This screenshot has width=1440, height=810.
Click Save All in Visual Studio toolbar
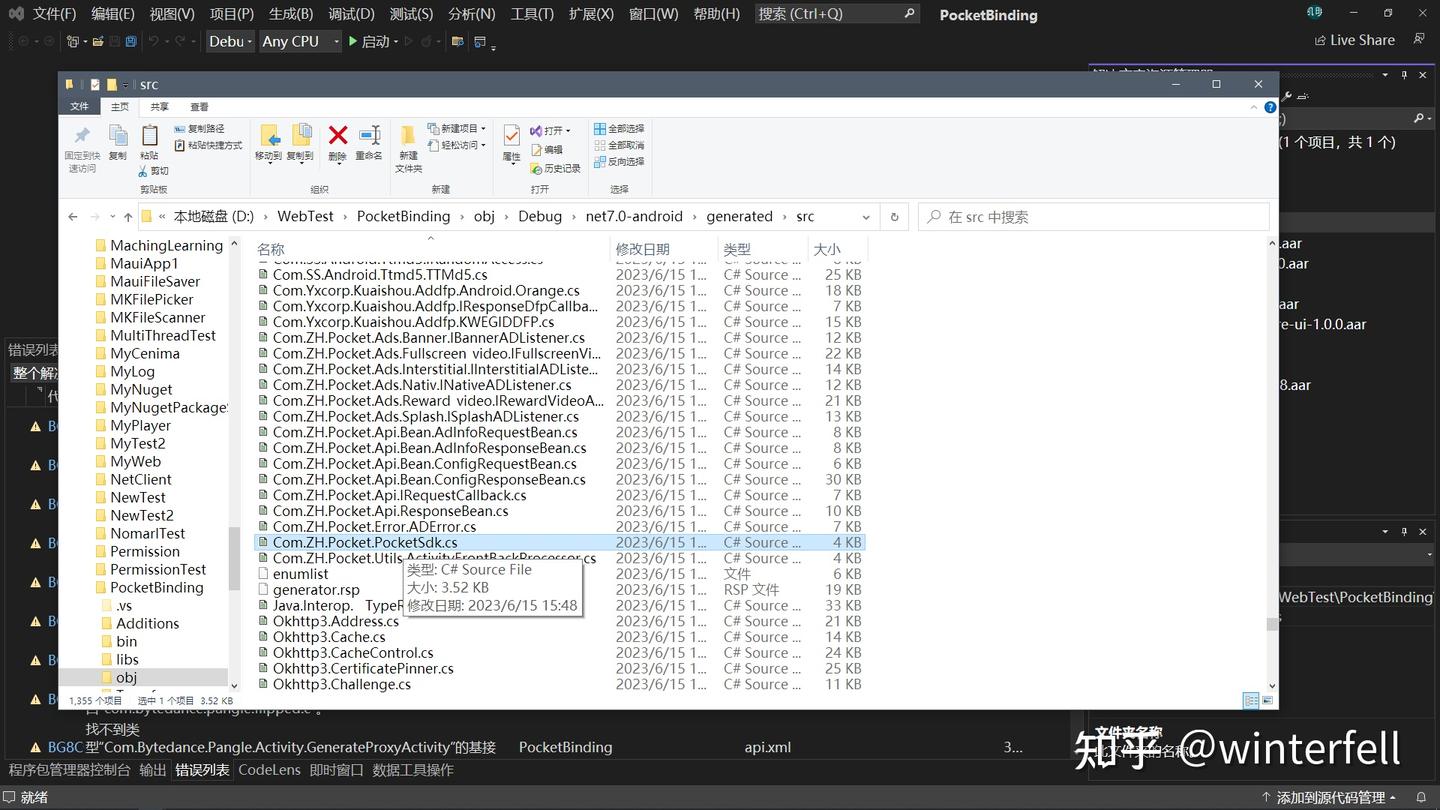tap(131, 41)
